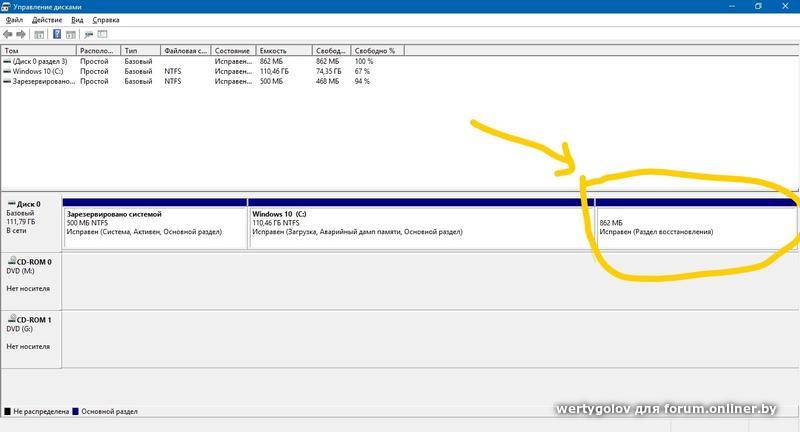Image resolution: width=800 pixels, height=432 pixels.
Task: Click the 468 МБ free space cell
Action: (328, 81)
